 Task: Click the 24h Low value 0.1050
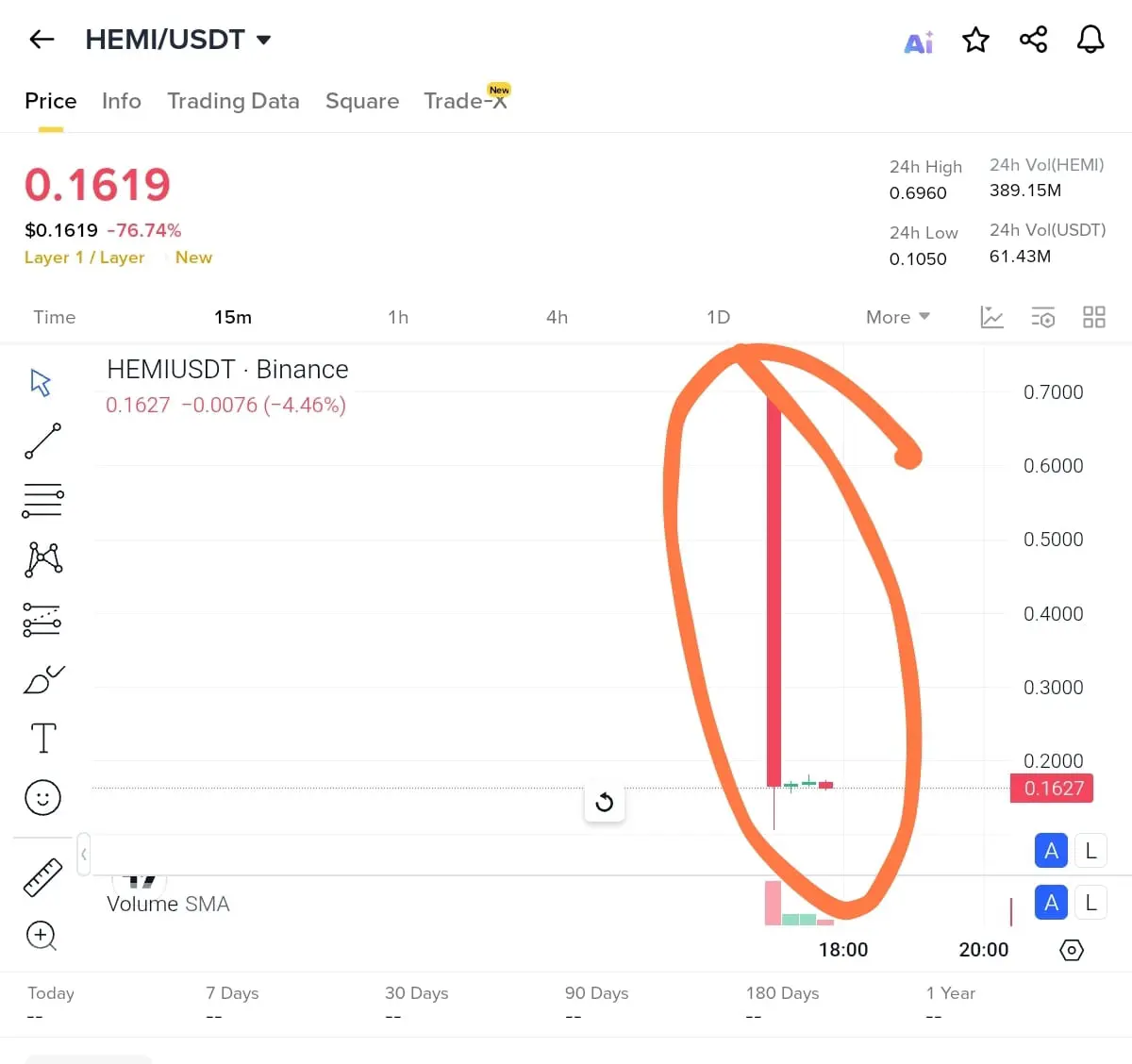tap(918, 259)
